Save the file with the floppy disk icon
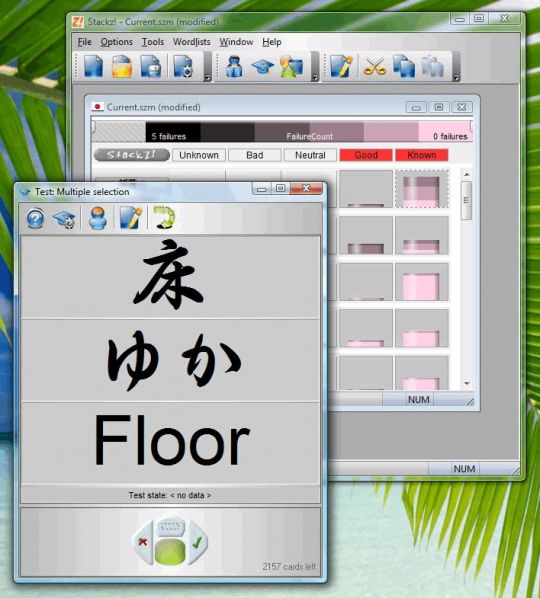Screen dimensions: 540x598 coord(151,66)
